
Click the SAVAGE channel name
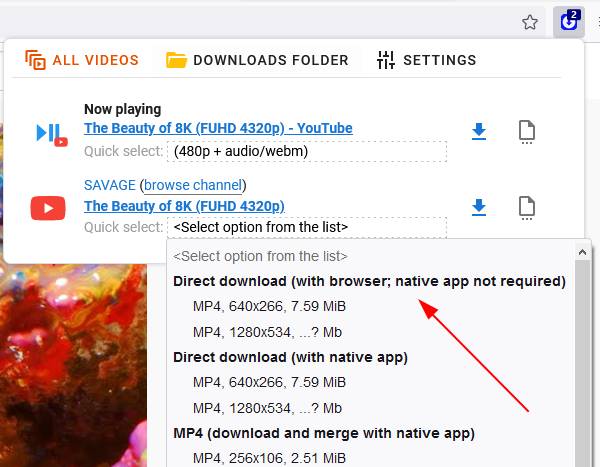click(x=110, y=185)
